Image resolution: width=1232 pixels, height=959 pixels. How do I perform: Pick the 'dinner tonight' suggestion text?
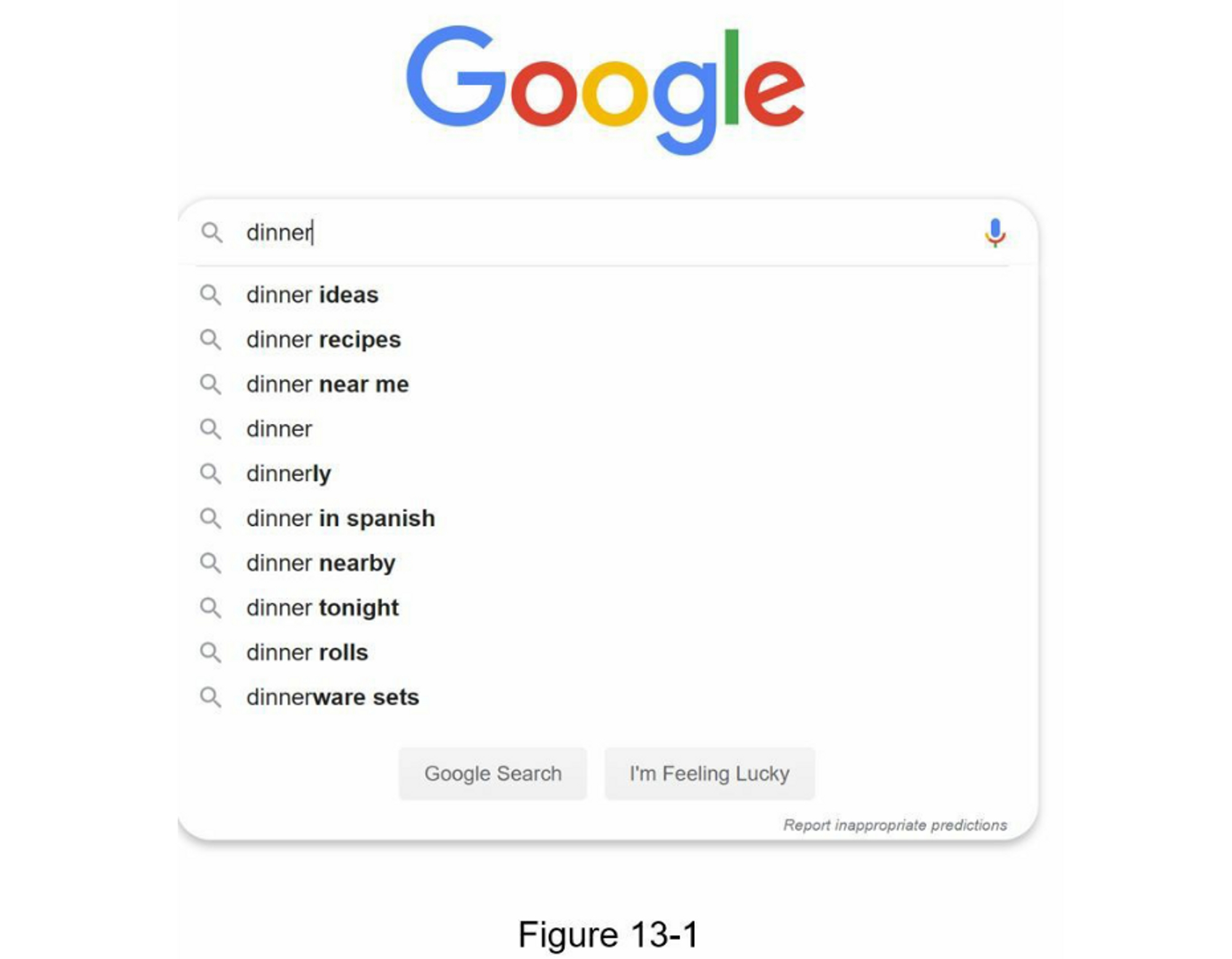[x=322, y=608]
